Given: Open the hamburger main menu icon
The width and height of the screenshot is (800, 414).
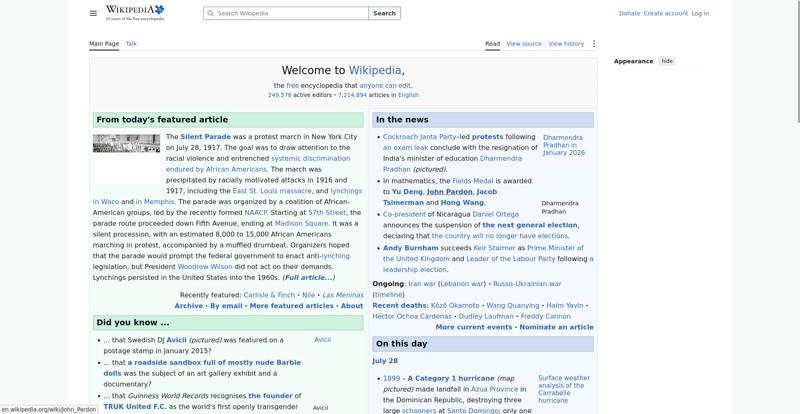Looking at the screenshot, I should (93, 13).
